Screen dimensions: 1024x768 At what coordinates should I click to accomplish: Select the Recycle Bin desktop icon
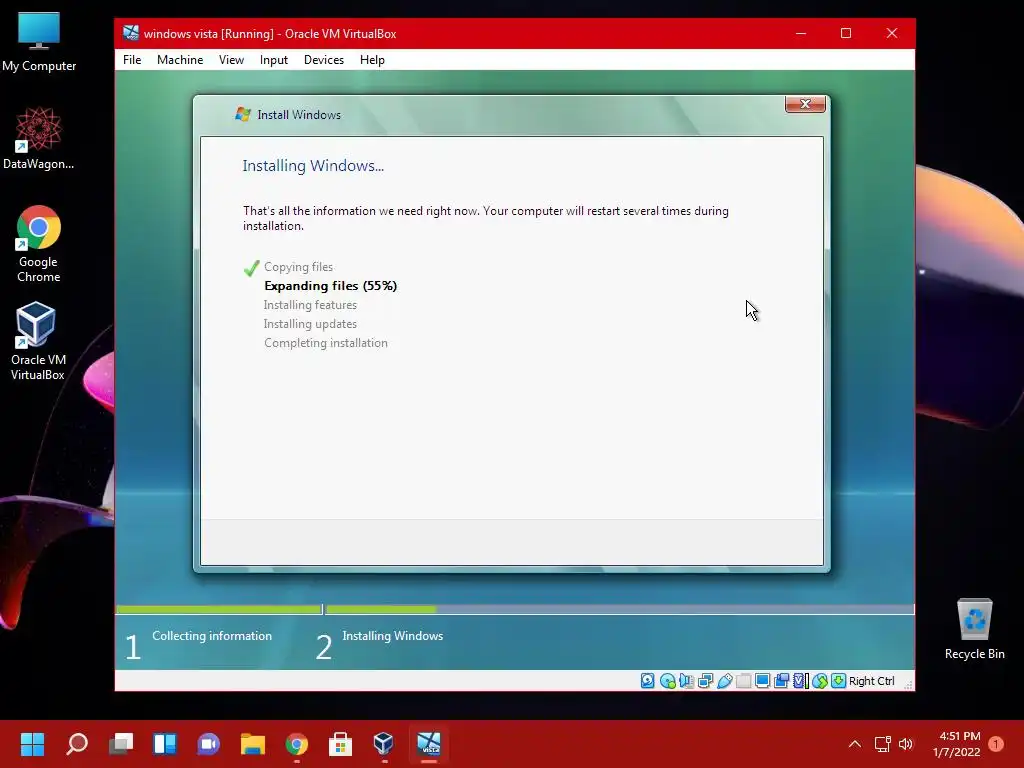pyautogui.click(x=974, y=630)
